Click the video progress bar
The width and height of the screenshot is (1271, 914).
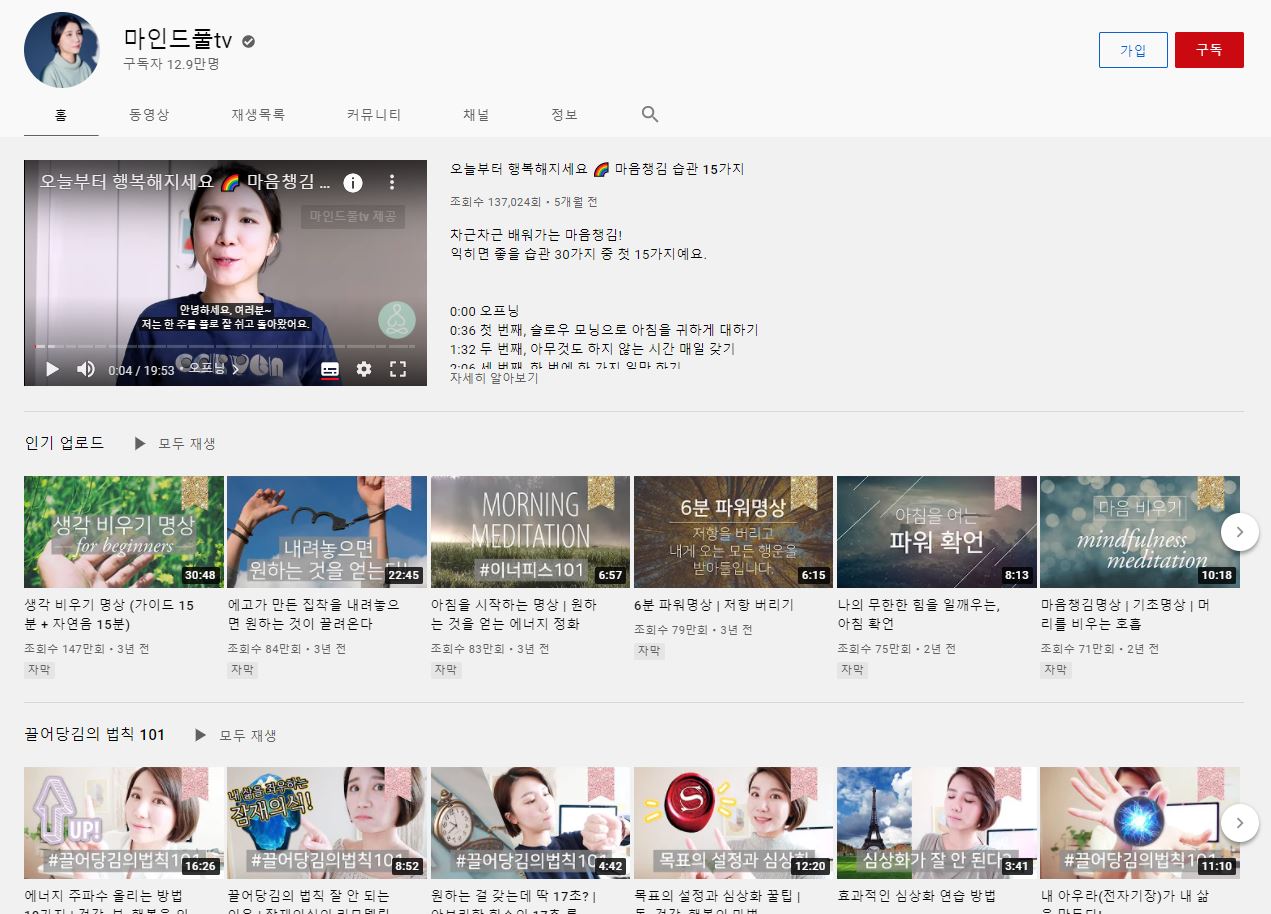click(225, 346)
